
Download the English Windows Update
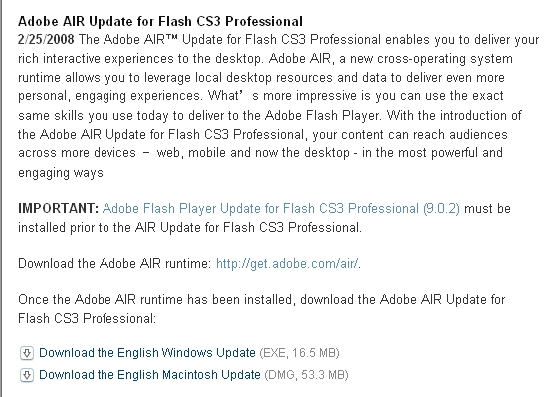147,353
